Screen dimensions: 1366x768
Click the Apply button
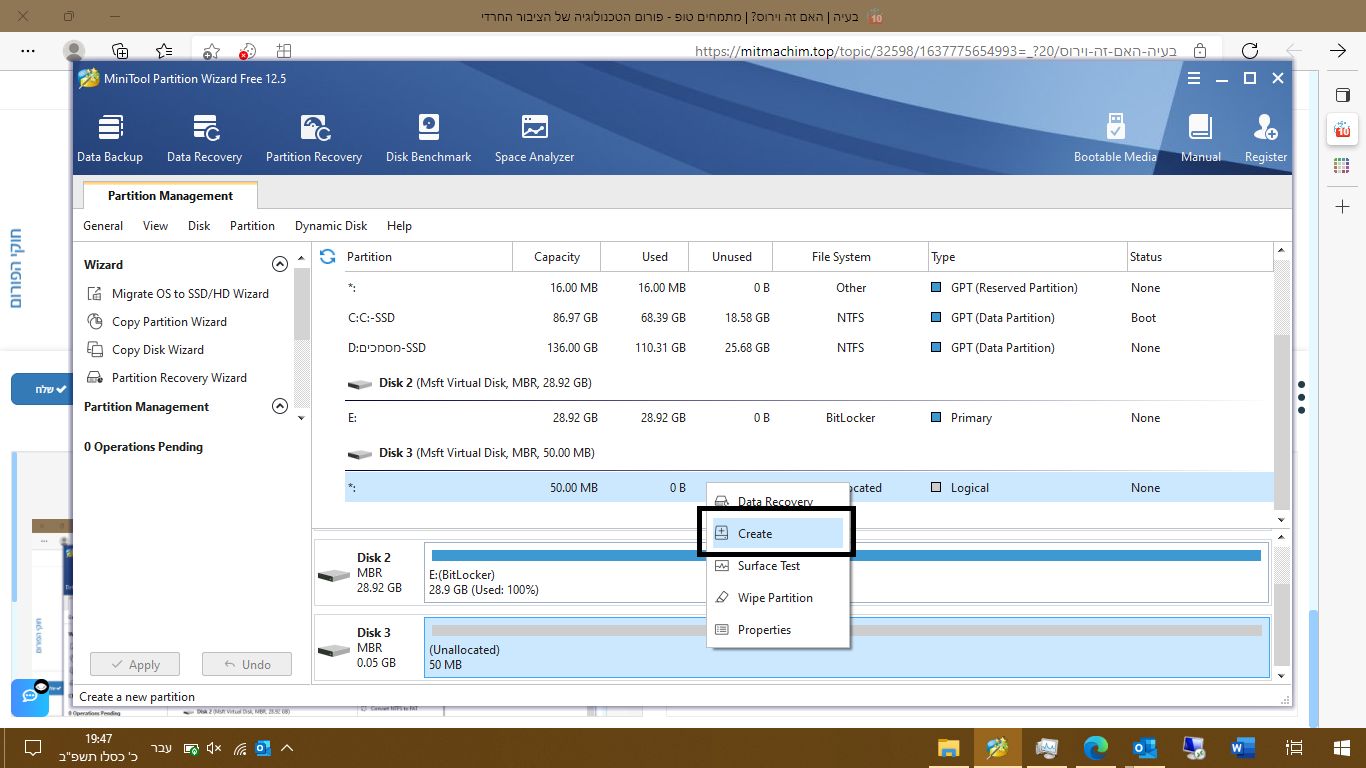point(135,664)
